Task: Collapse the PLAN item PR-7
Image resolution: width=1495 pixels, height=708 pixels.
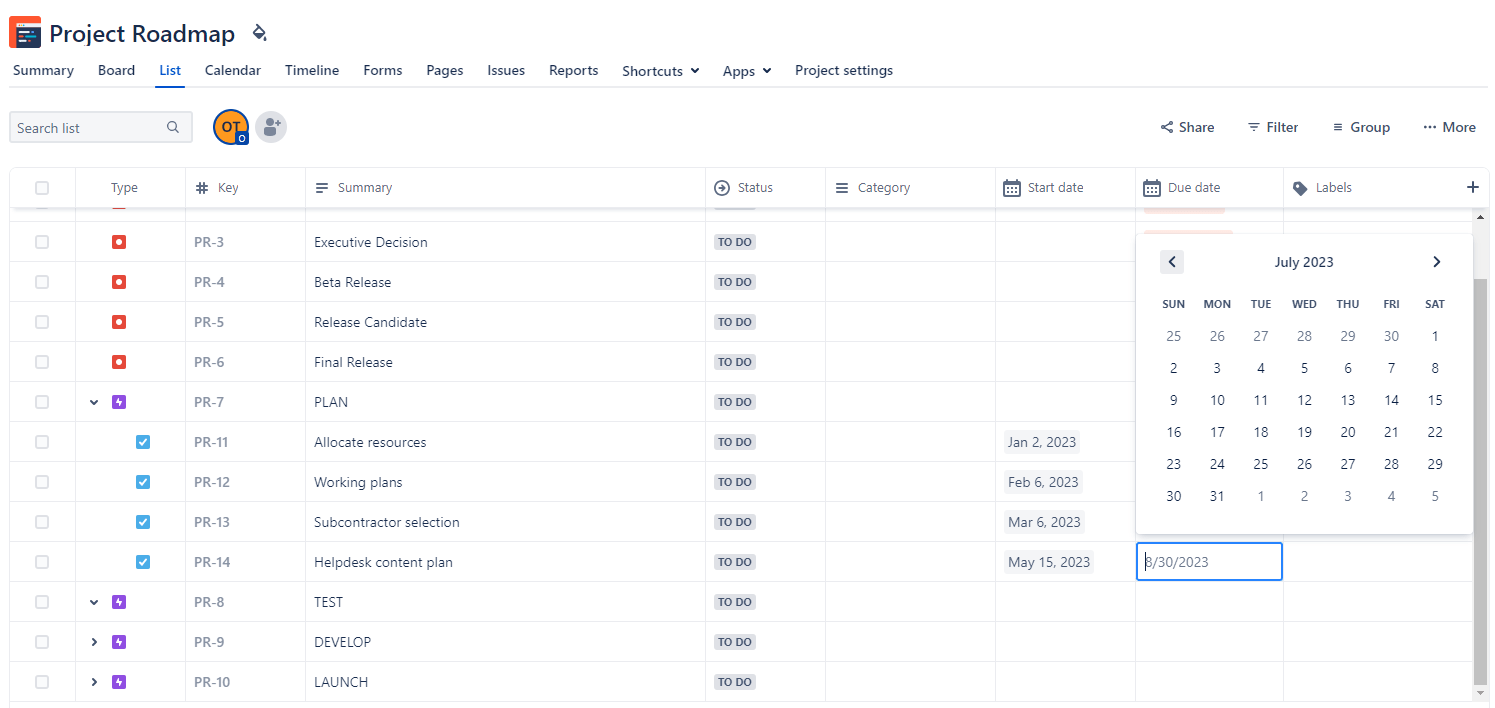Action: [x=94, y=401]
